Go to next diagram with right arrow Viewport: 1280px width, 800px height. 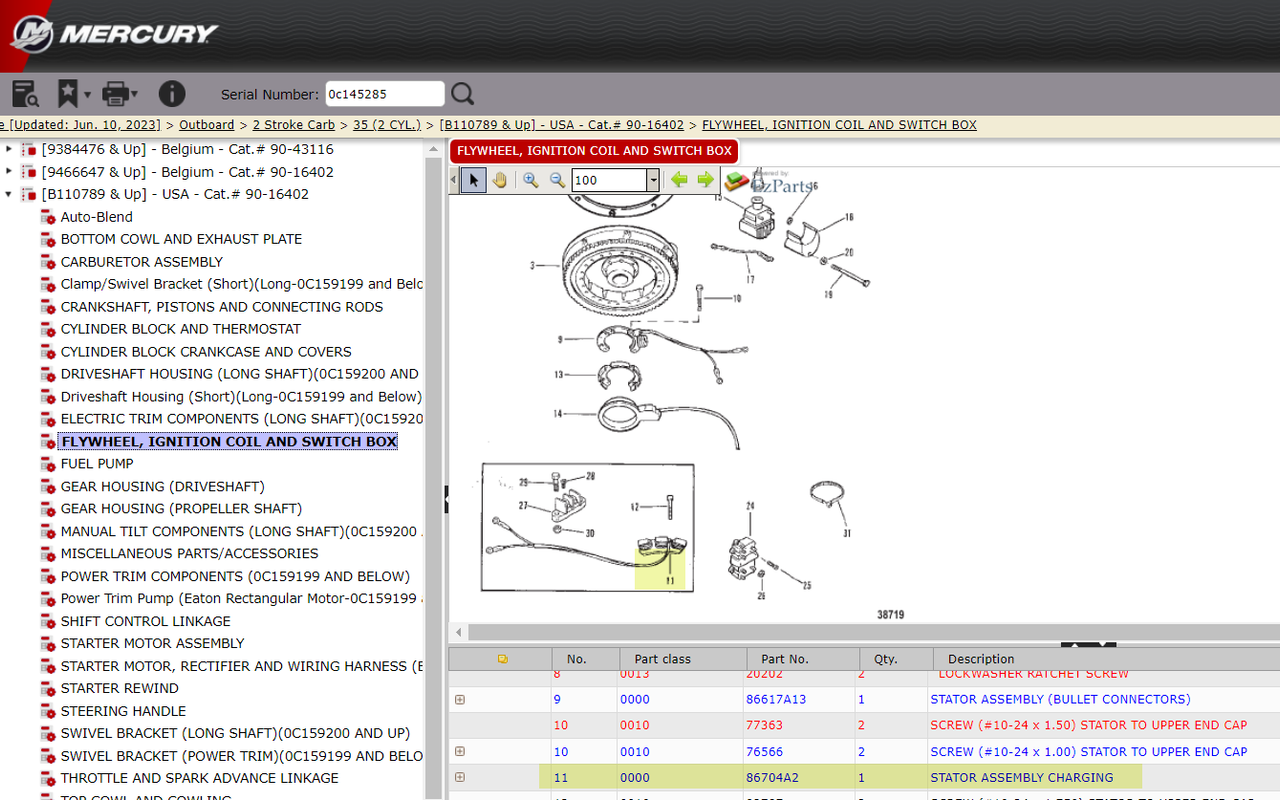706,180
